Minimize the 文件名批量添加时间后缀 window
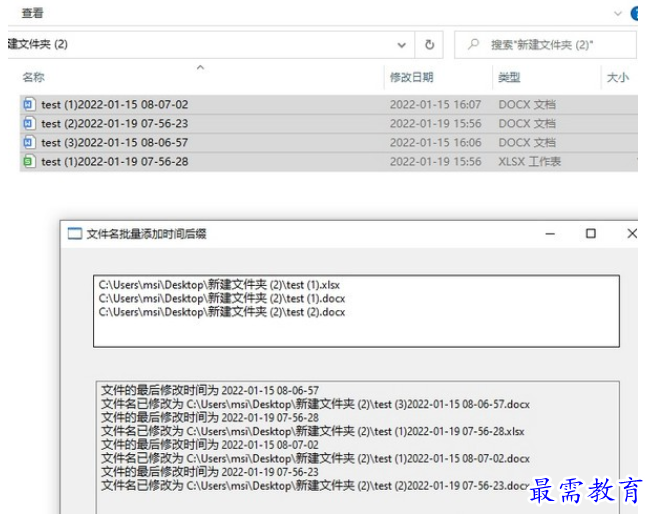 point(550,234)
